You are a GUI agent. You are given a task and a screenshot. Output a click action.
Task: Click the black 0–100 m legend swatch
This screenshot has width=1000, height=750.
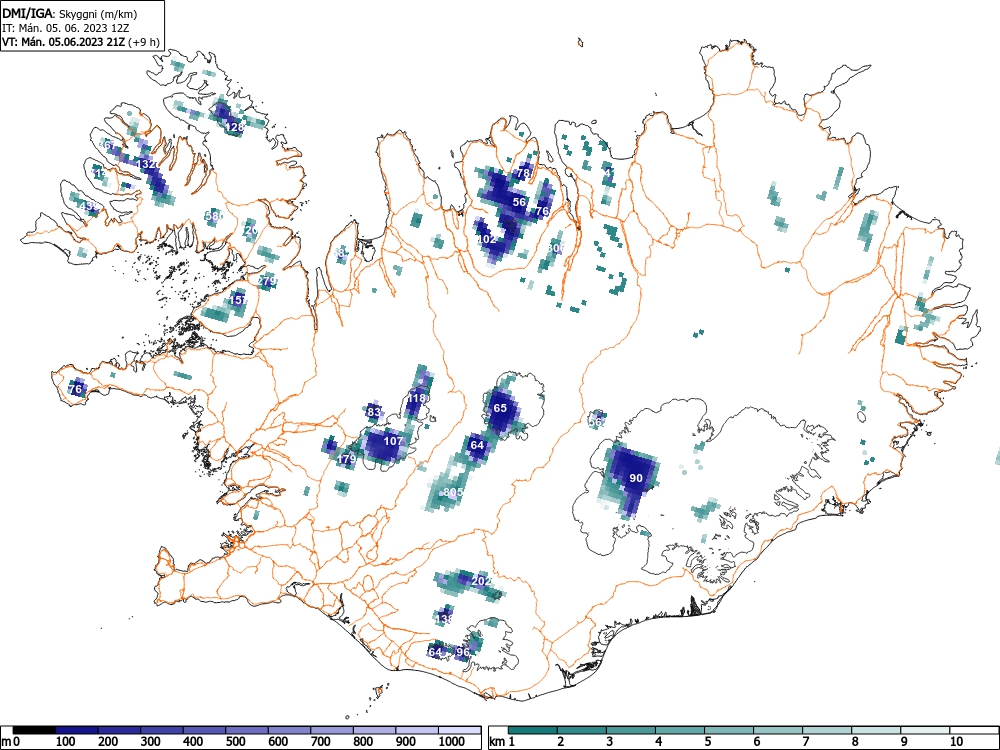pyautogui.click(x=34, y=730)
